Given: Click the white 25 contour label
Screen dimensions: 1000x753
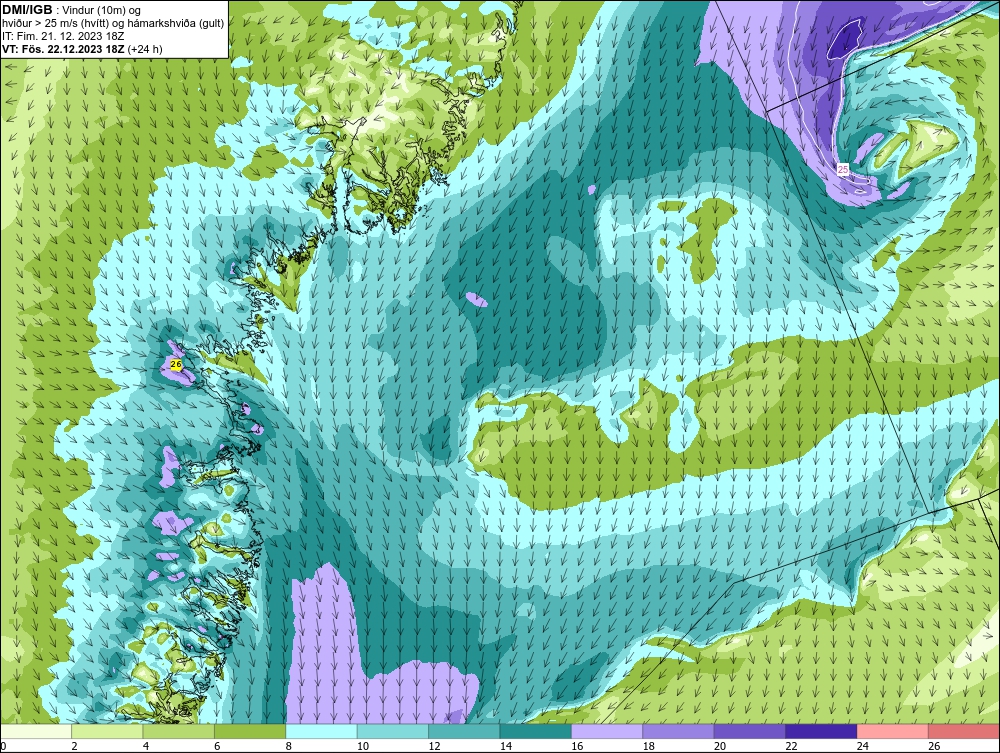Looking at the screenshot, I should [x=843, y=170].
